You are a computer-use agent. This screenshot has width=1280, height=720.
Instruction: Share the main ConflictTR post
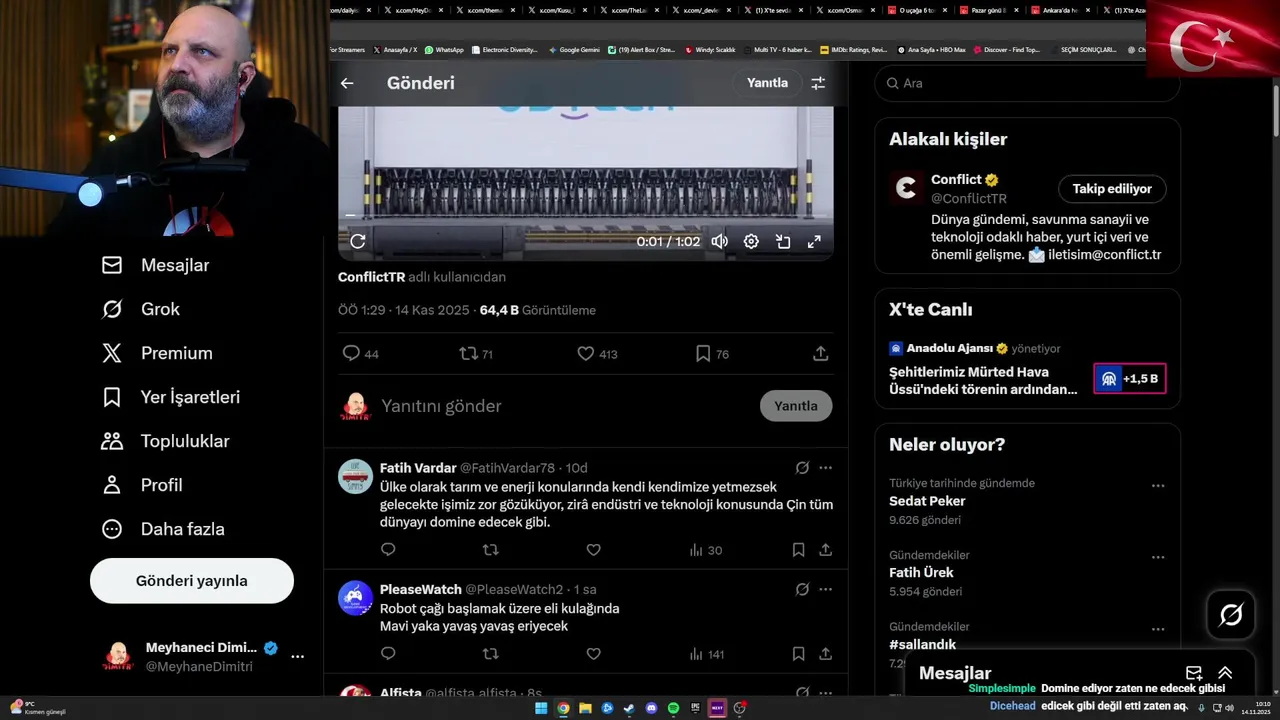[x=820, y=353]
